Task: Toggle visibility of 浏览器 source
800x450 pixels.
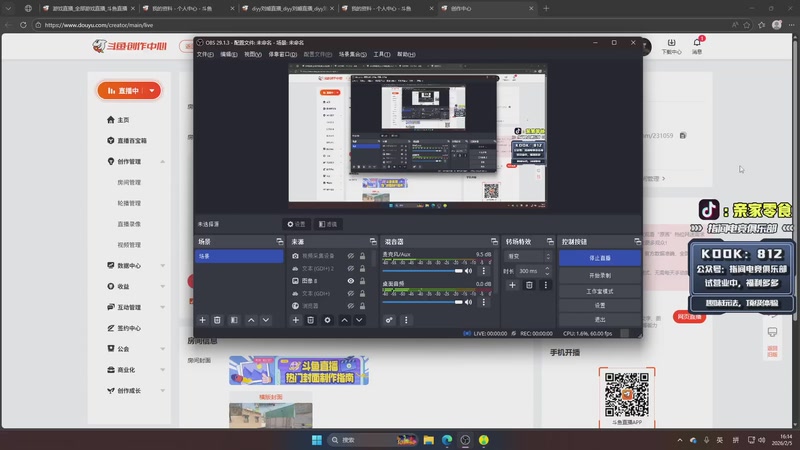Action: [351, 306]
